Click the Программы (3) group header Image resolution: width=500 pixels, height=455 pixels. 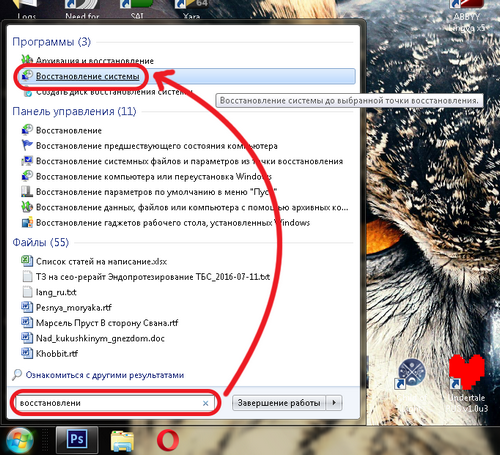(x=51, y=42)
